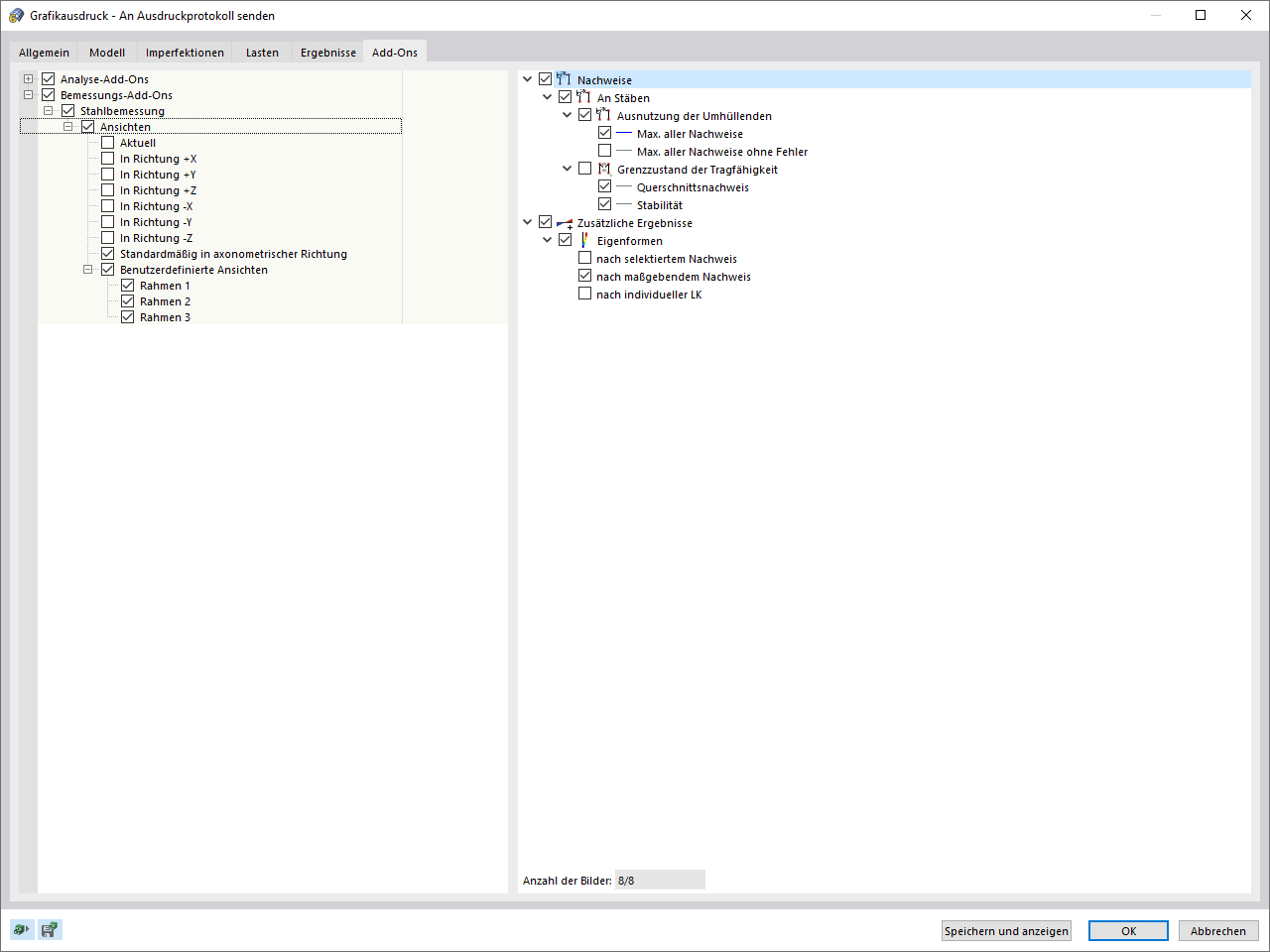The width and height of the screenshot is (1270, 952).
Task: Confirm with the OK button
Action: [x=1129, y=931]
